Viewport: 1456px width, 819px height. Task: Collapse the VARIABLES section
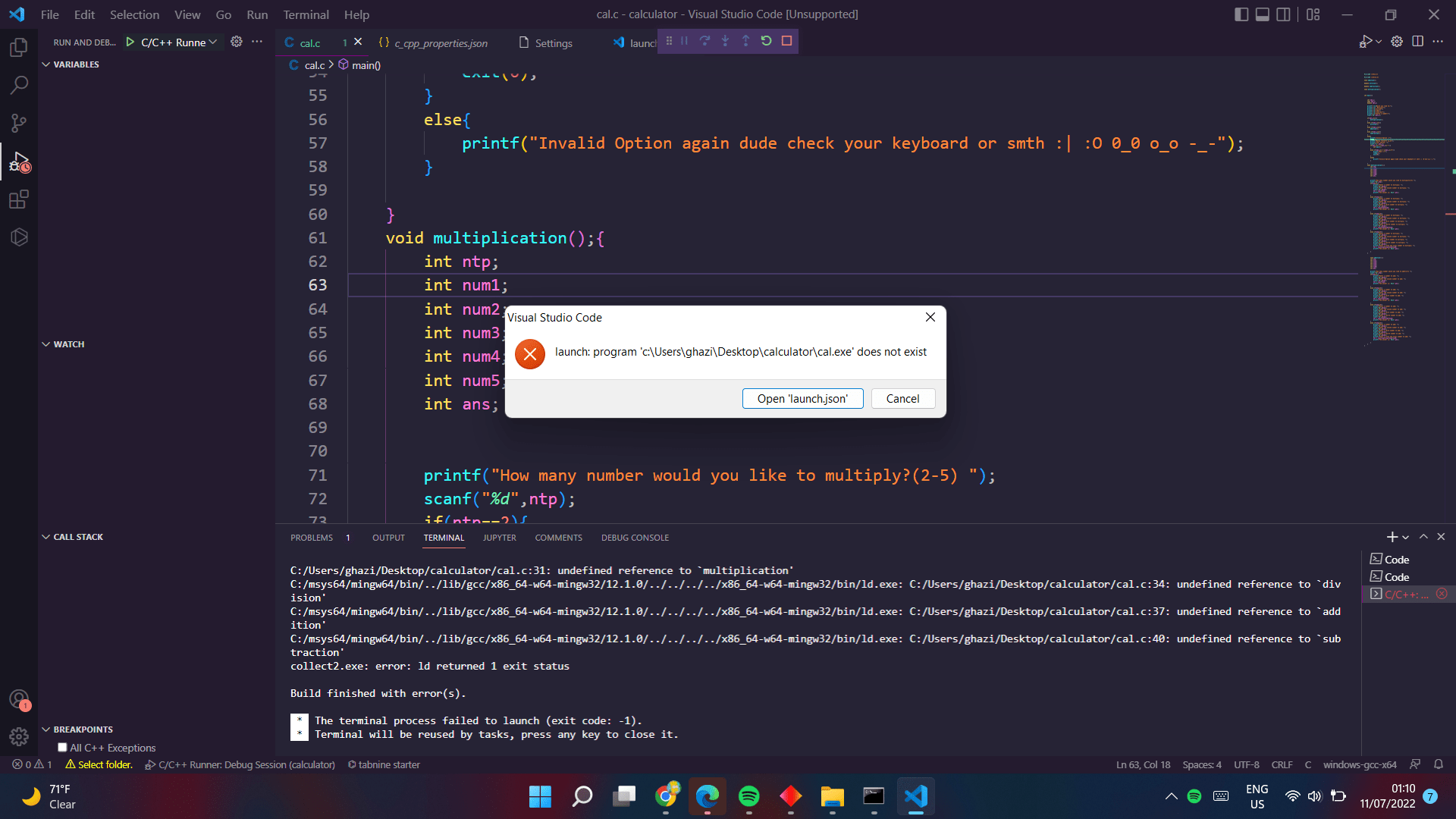click(x=76, y=64)
